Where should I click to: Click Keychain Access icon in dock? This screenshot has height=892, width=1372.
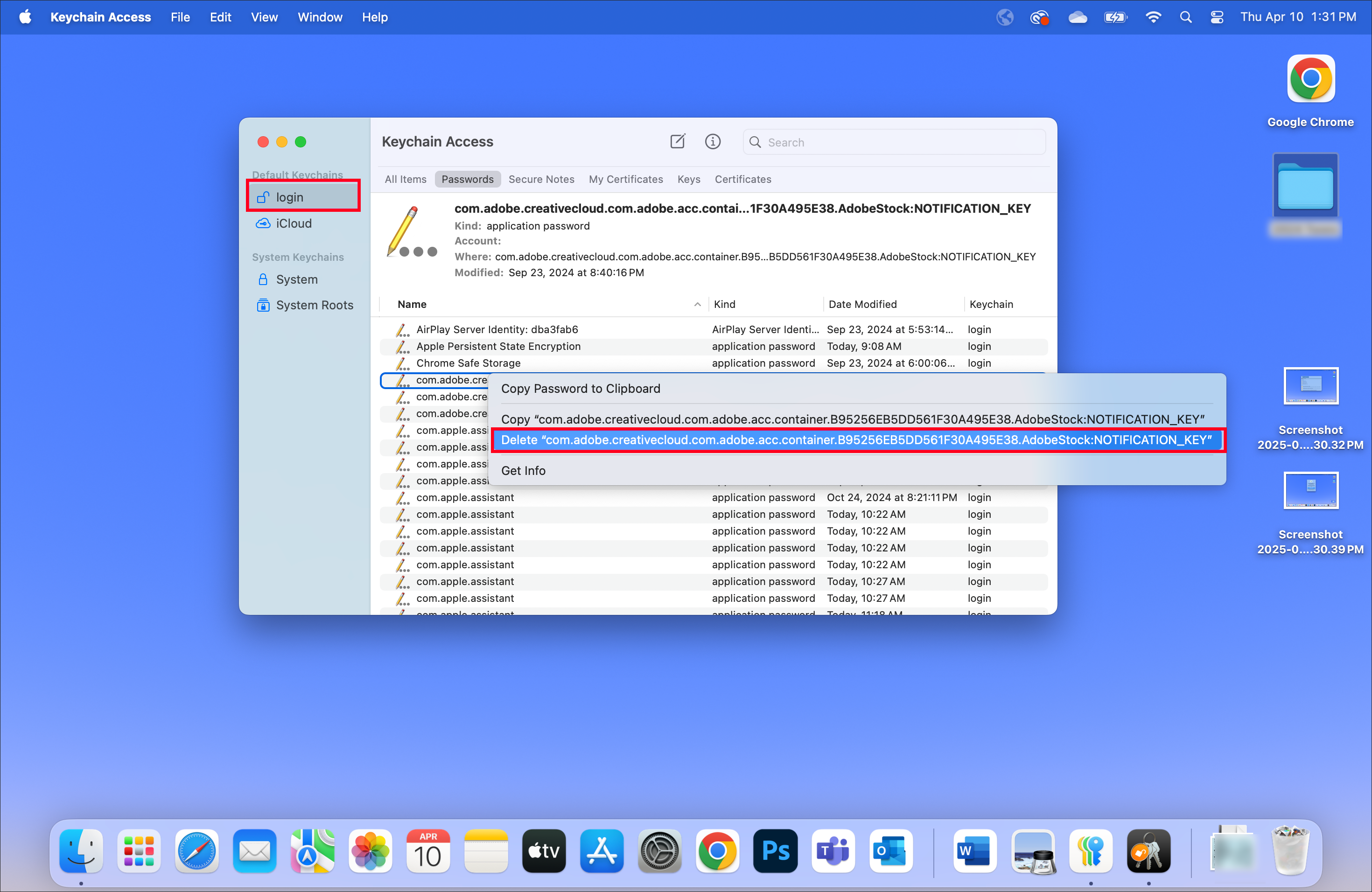point(1148,850)
